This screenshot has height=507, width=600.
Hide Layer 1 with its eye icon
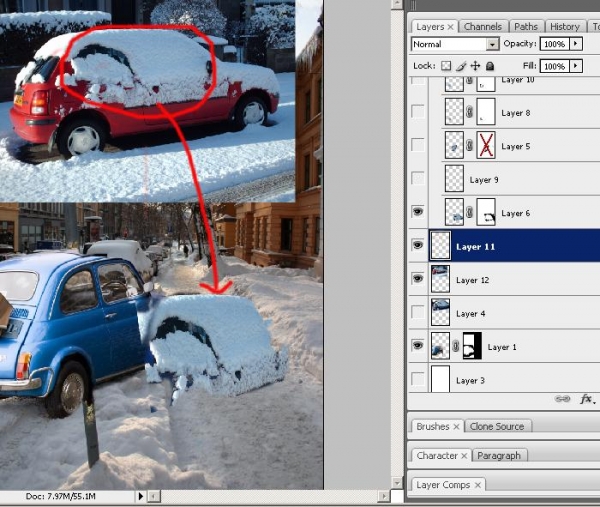click(x=418, y=346)
